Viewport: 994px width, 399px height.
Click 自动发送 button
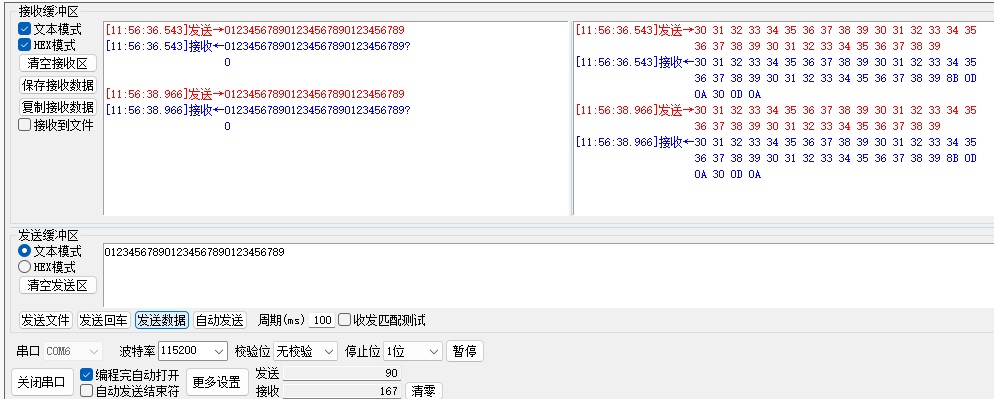point(219,320)
